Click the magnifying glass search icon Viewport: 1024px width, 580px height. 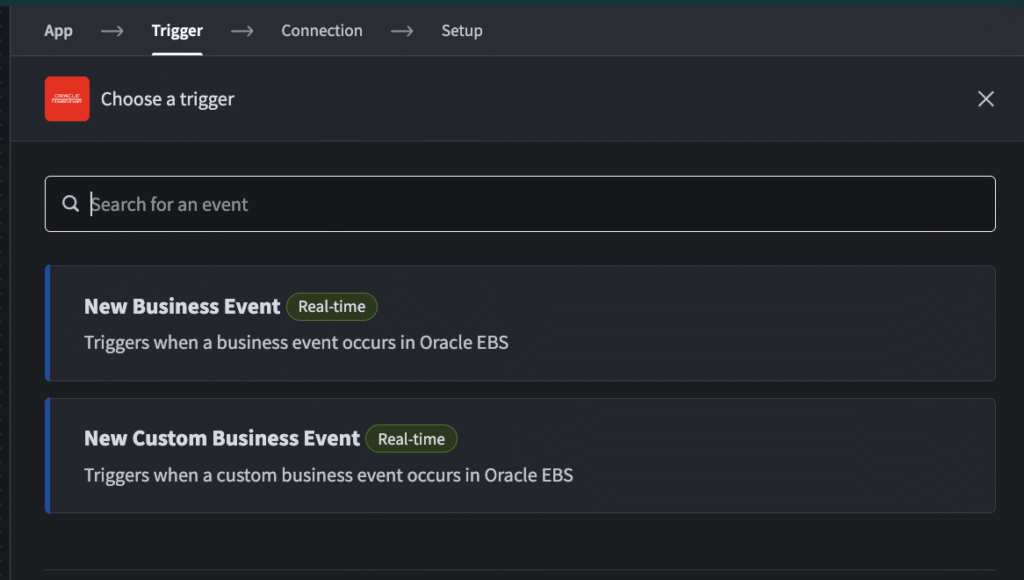coord(71,204)
